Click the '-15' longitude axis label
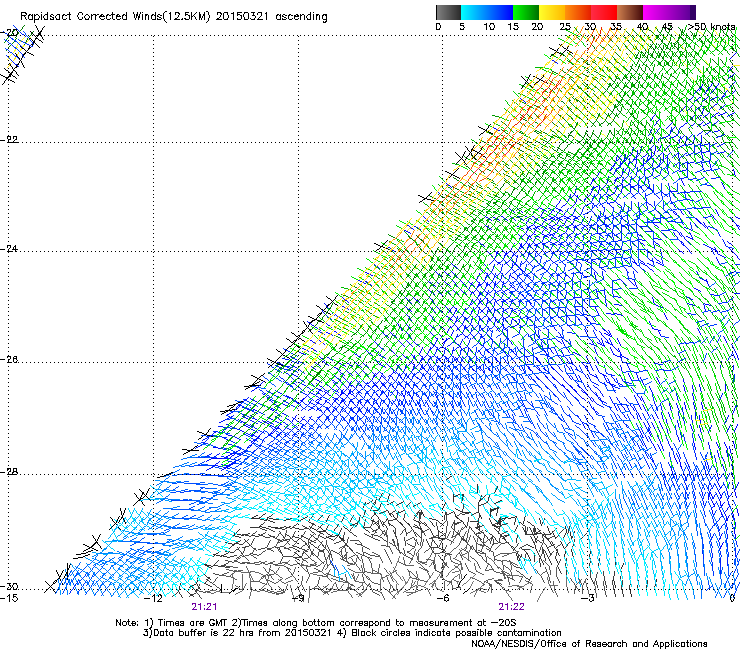 [9, 599]
